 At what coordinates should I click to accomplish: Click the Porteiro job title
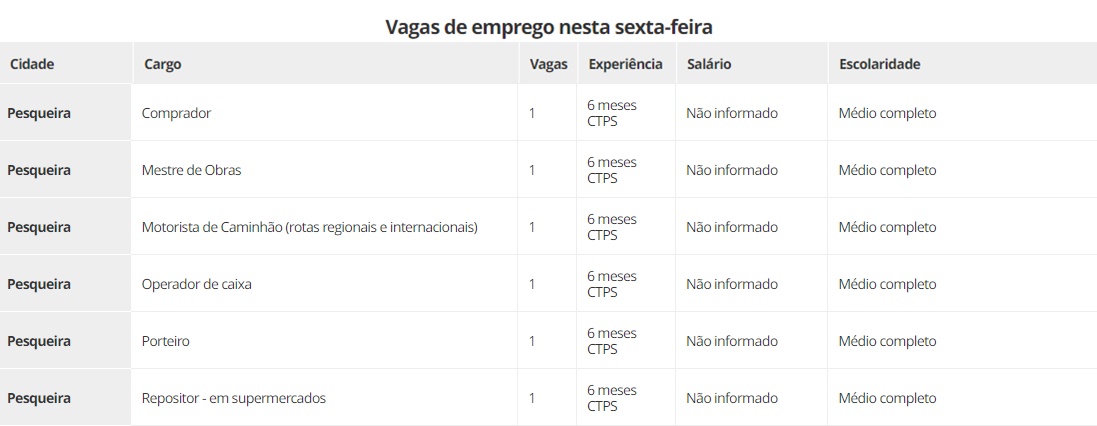coord(165,341)
